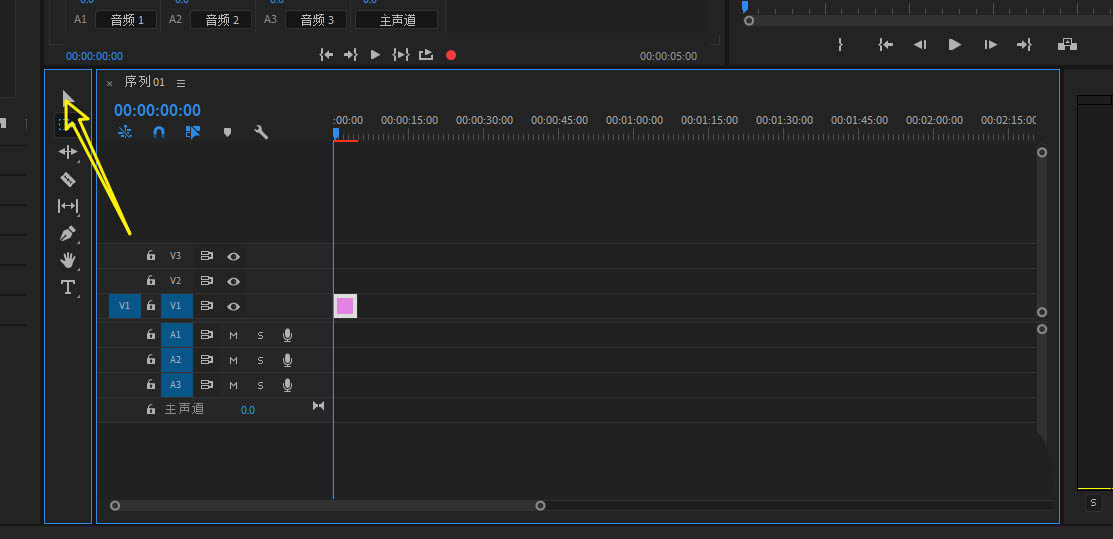Image resolution: width=1113 pixels, height=539 pixels.
Task: Add a marker to the timeline
Action: click(x=227, y=132)
